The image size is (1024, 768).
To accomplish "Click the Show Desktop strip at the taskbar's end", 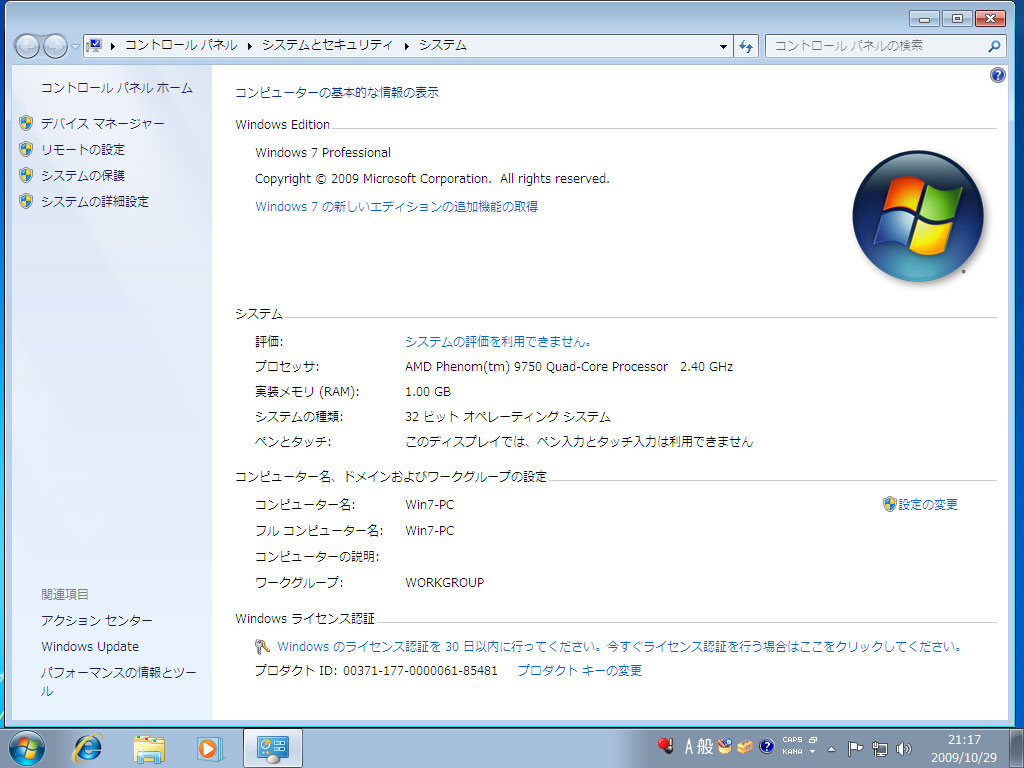I will click(1017, 748).
